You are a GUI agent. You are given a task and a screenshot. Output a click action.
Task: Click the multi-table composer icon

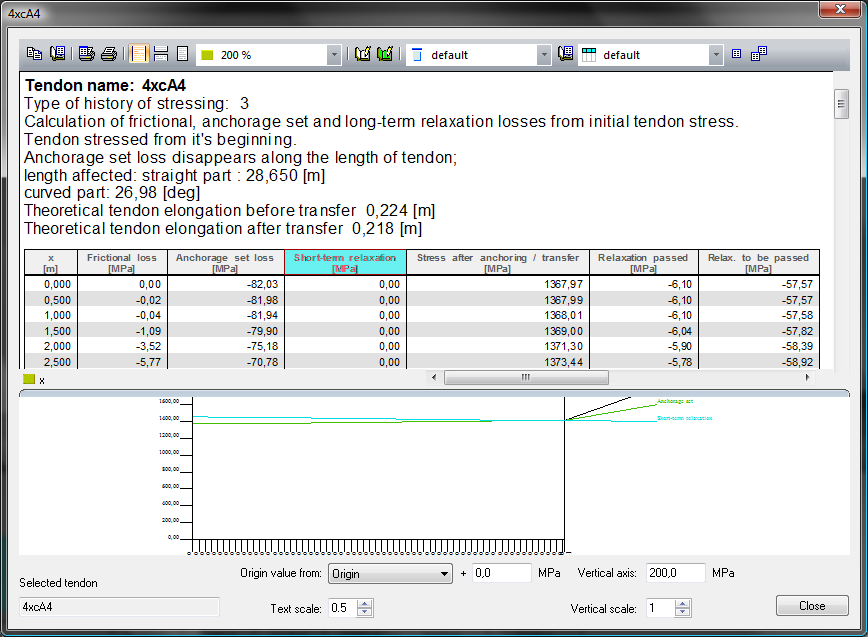point(759,54)
